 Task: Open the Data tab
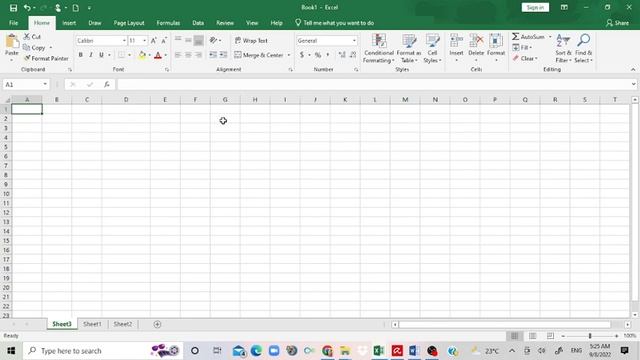point(198,23)
